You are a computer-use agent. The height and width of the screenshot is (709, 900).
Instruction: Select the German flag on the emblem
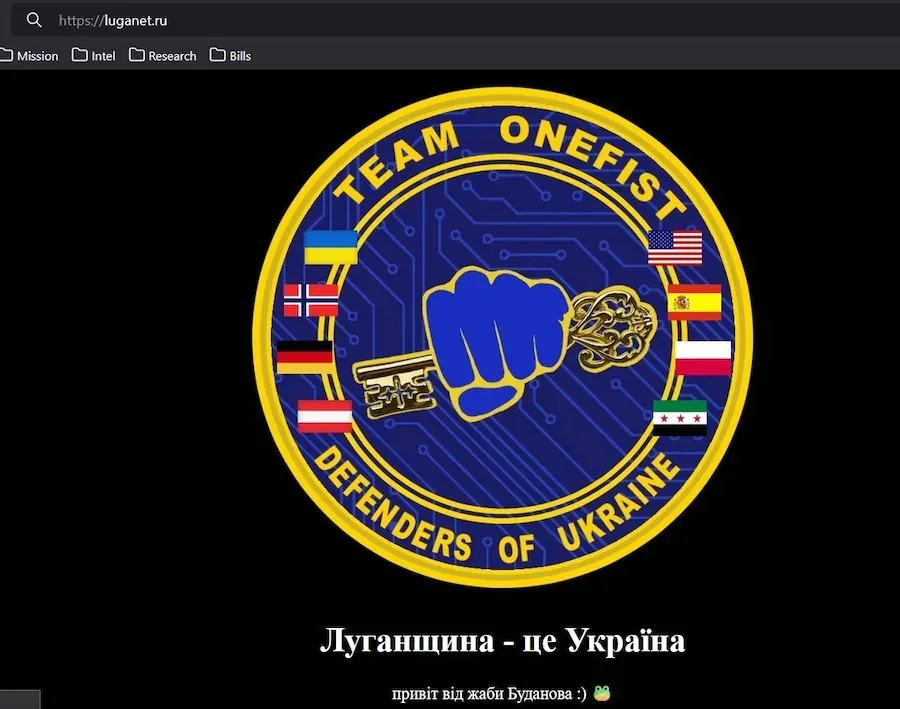coord(304,357)
